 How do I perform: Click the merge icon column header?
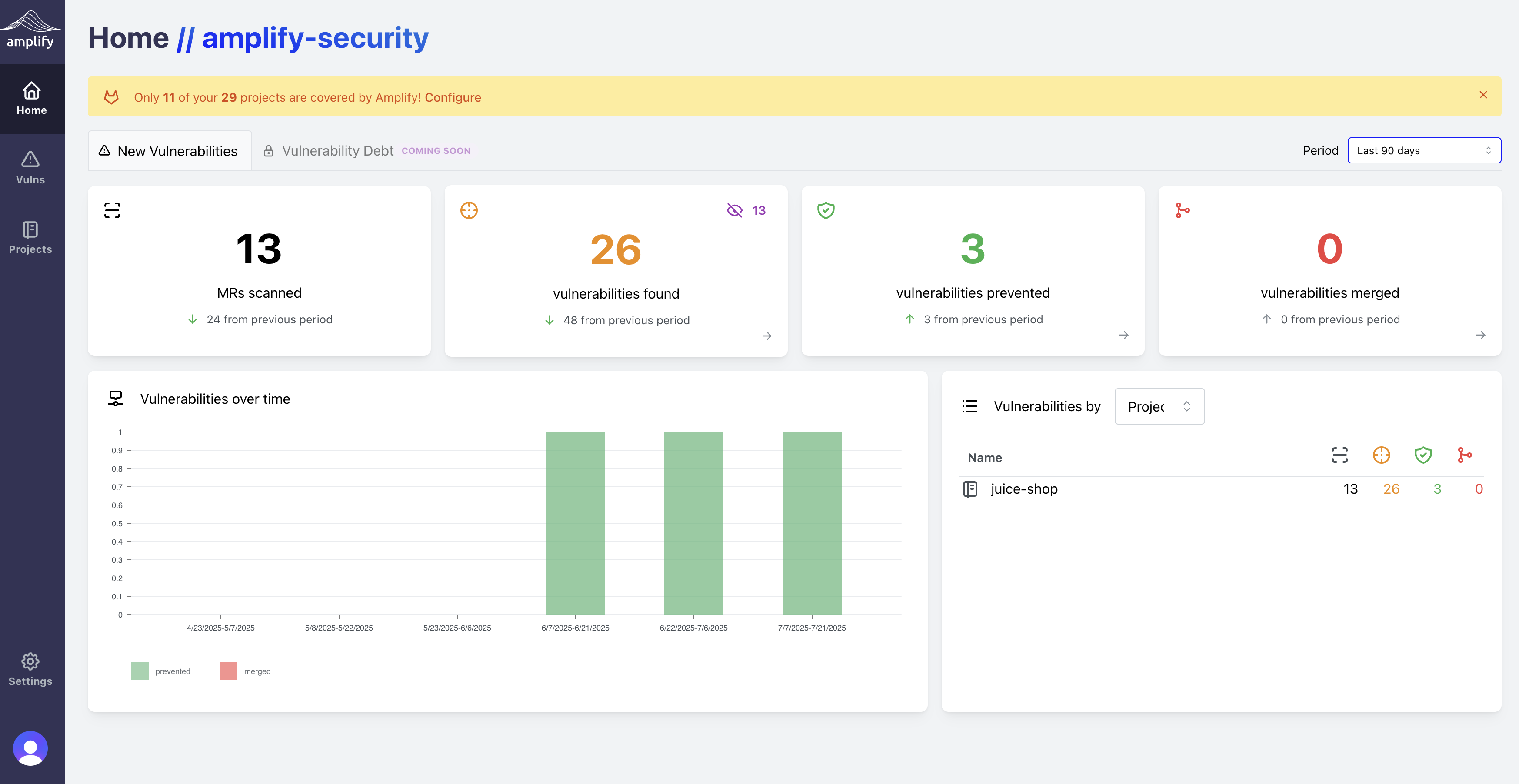coord(1464,455)
